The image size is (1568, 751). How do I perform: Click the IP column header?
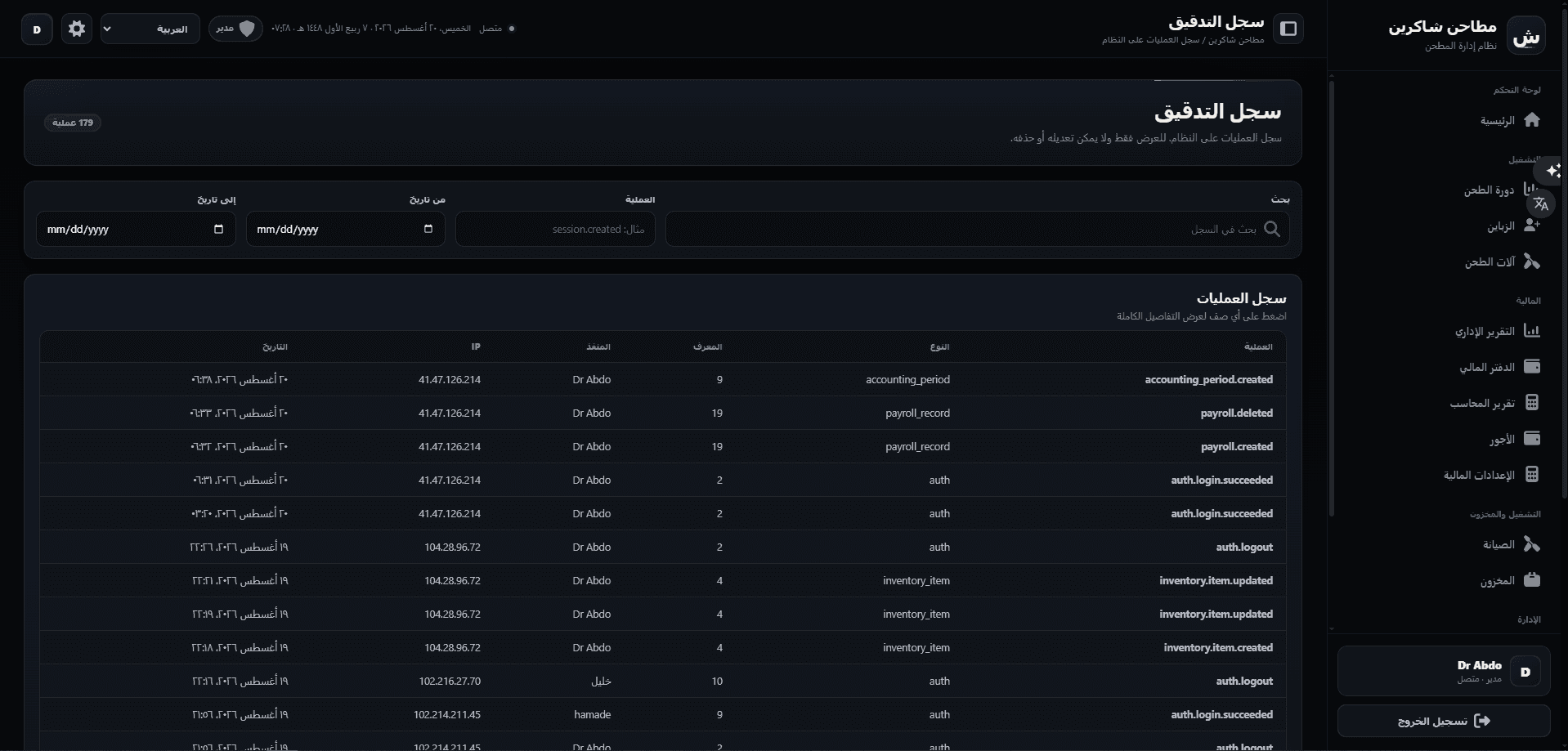click(476, 346)
